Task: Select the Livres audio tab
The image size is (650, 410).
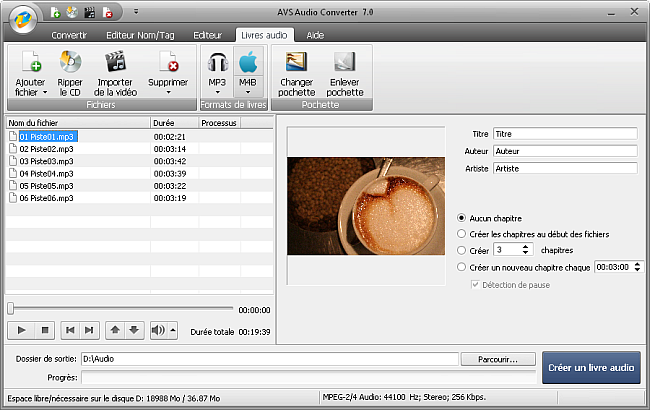Action: click(x=264, y=35)
